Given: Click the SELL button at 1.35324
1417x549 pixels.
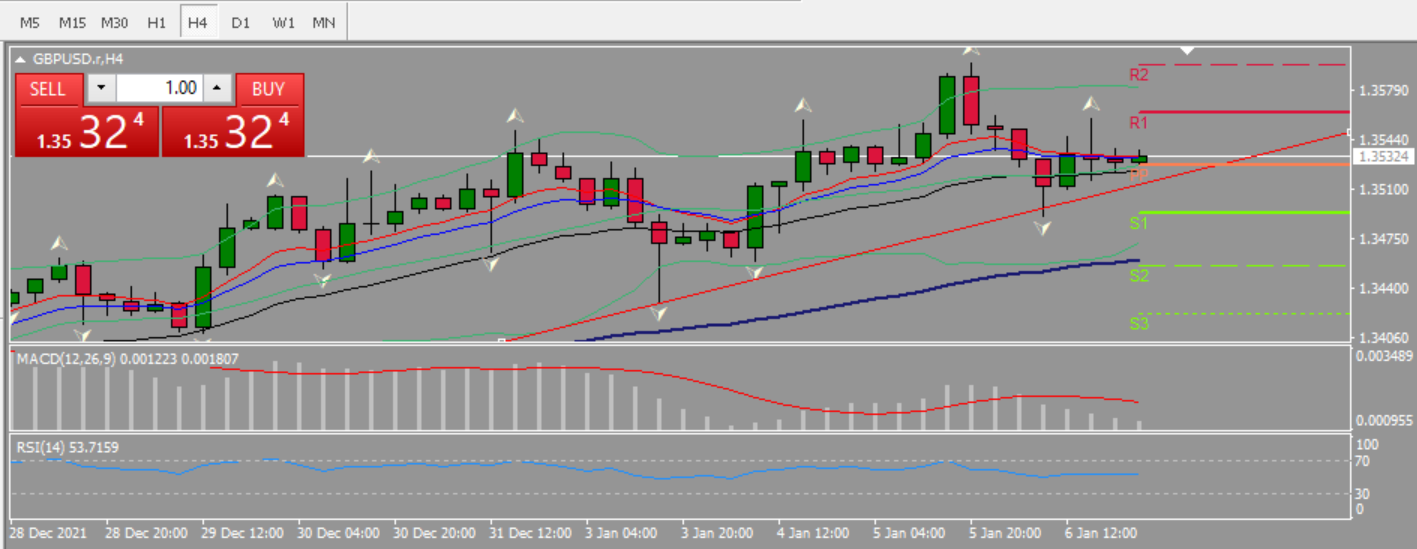Looking at the screenshot, I should pyautogui.click(x=87, y=115).
